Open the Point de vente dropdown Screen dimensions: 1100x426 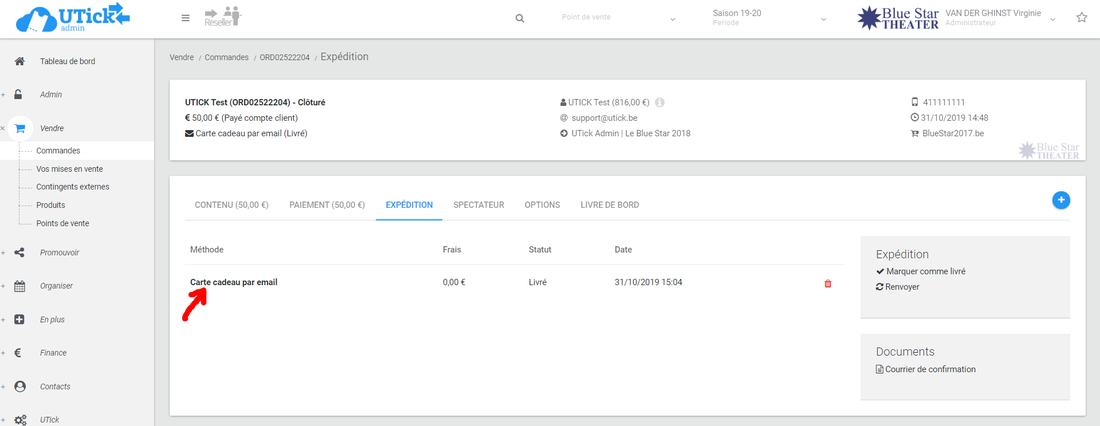coord(617,18)
